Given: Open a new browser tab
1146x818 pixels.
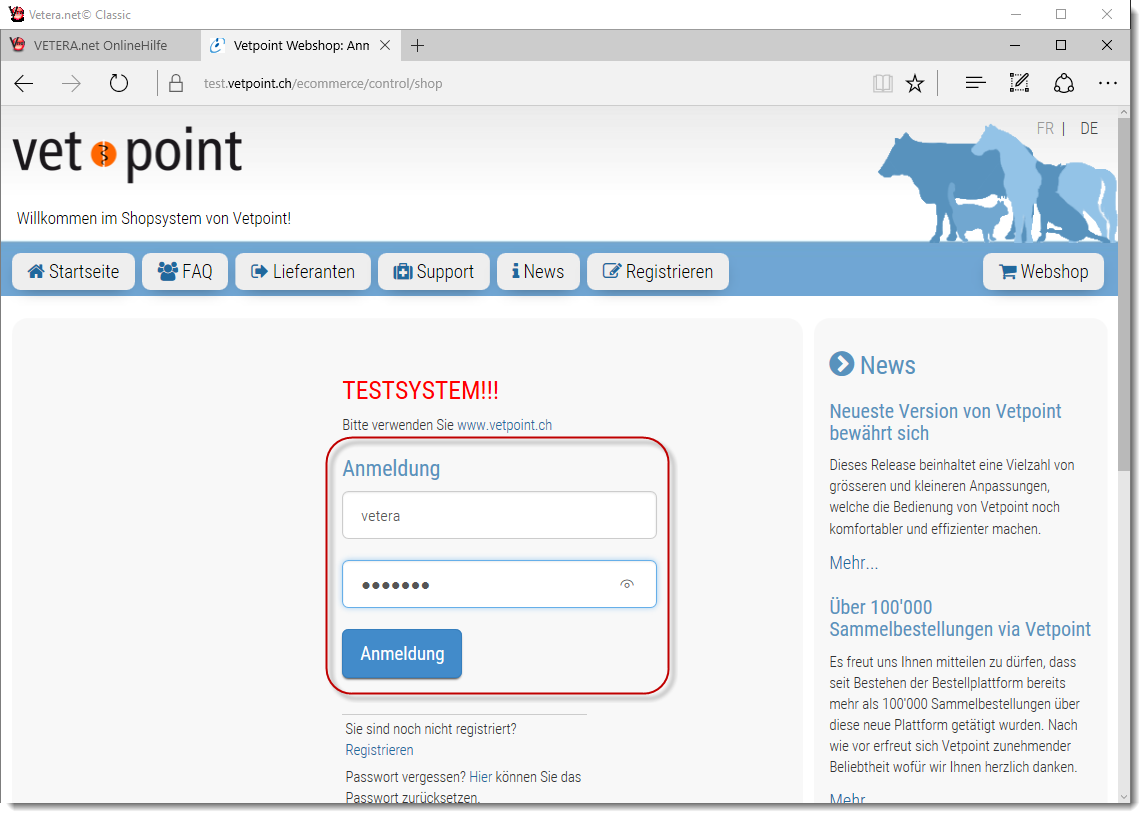Looking at the screenshot, I should click(x=418, y=46).
